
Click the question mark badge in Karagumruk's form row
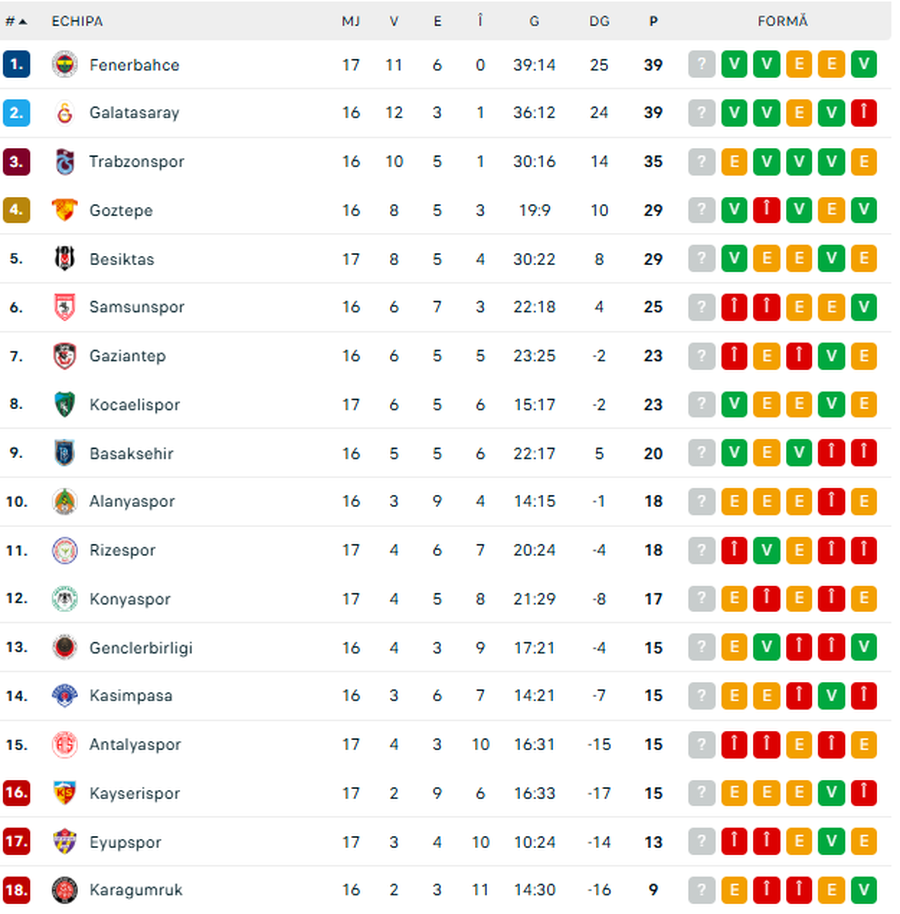click(701, 890)
